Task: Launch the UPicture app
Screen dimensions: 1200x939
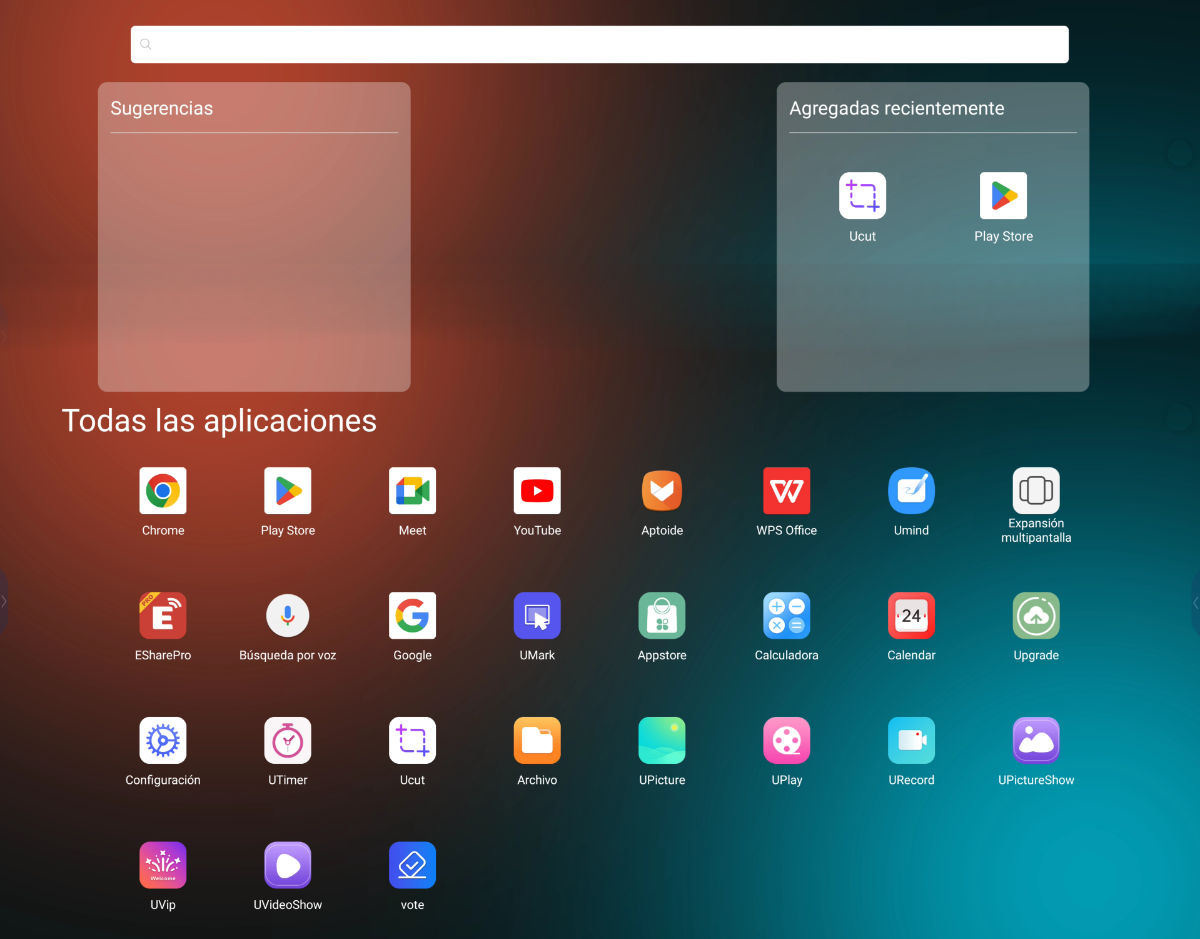Action: click(x=662, y=741)
